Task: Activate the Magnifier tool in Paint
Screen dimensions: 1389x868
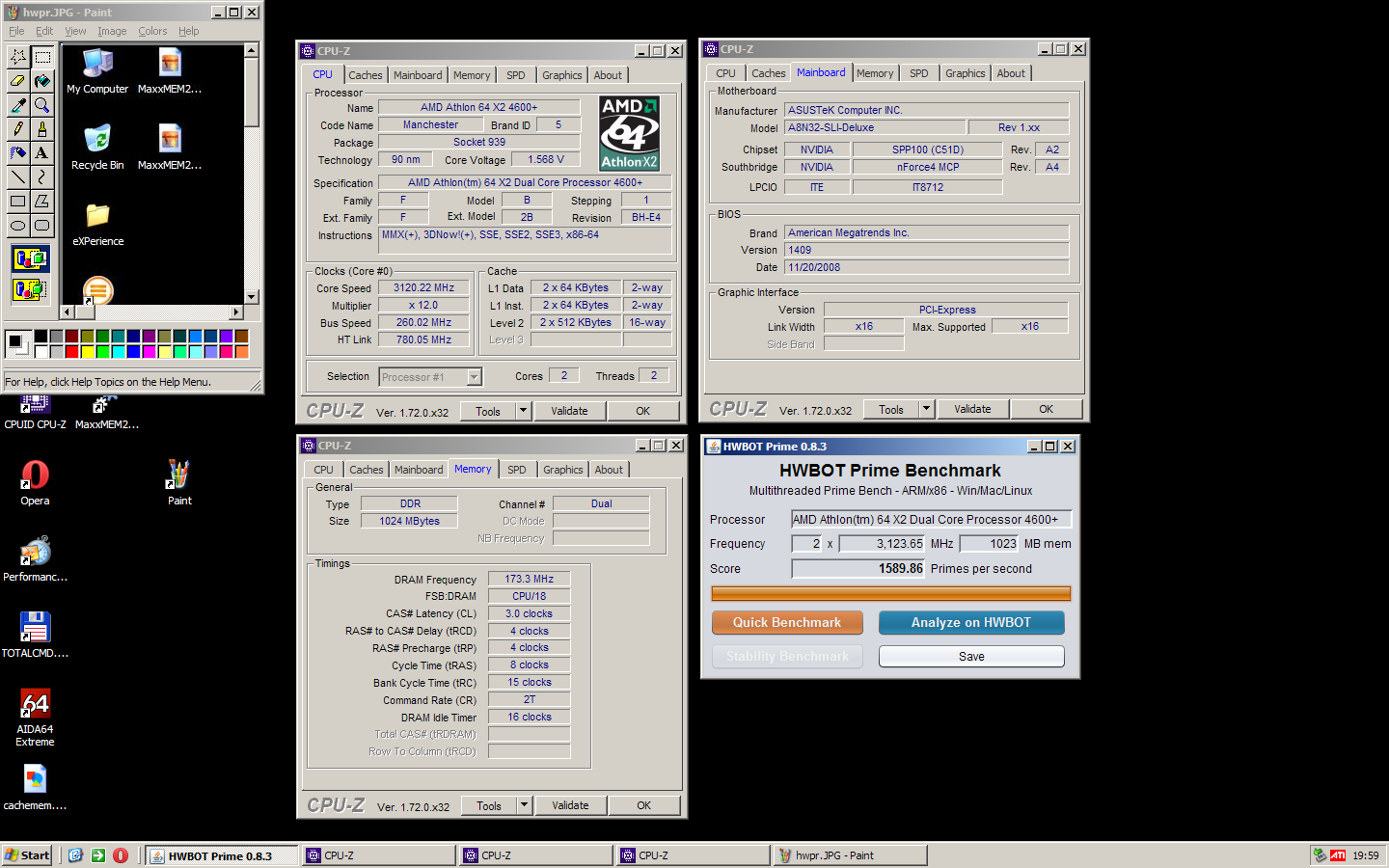Action: point(42,105)
